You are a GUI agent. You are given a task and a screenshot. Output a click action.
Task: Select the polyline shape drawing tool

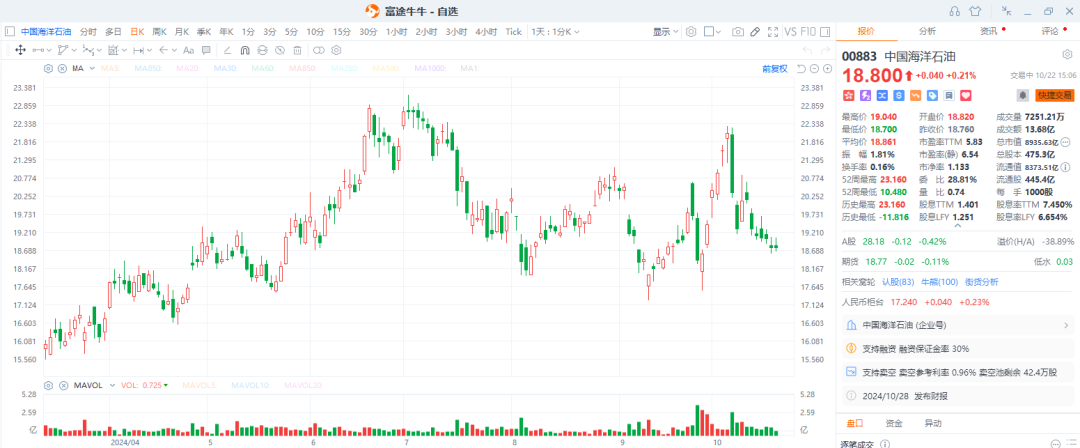[63, 50]
